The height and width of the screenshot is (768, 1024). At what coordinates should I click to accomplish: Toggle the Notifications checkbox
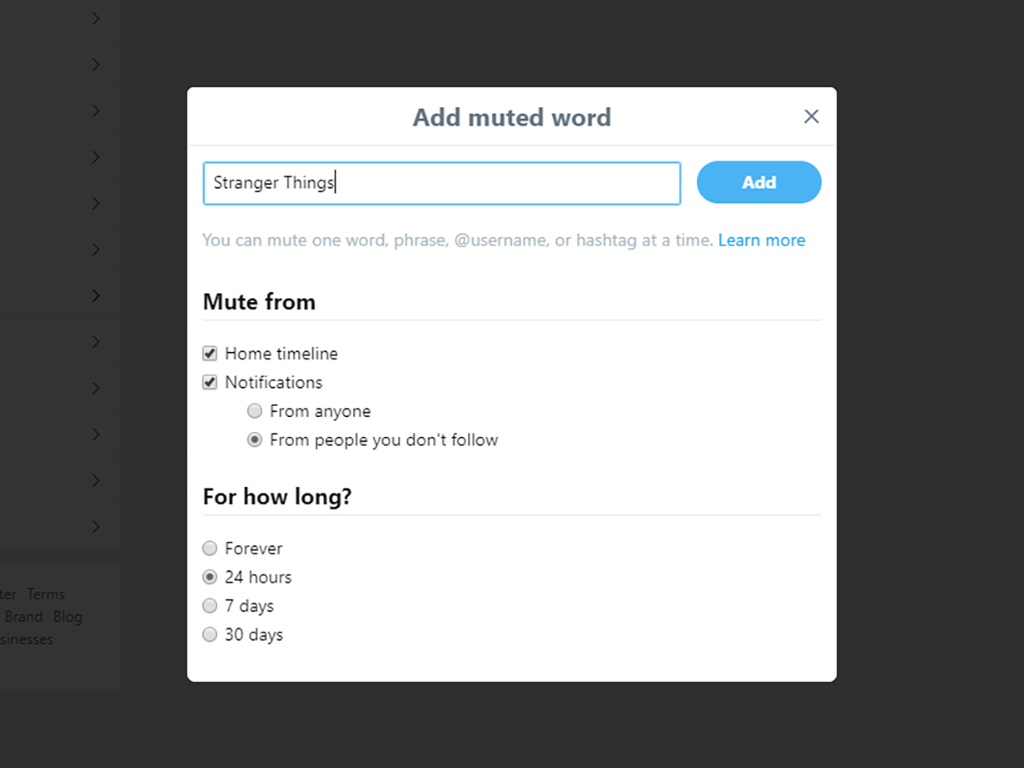tap(210, 382)
